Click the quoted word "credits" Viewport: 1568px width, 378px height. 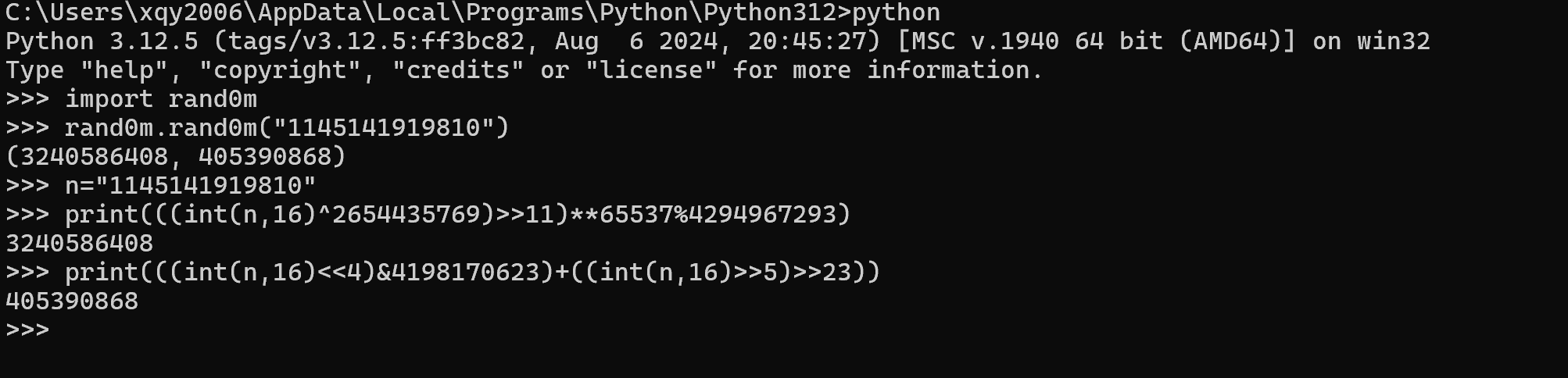pyautogui.click(x=457, y=70)
